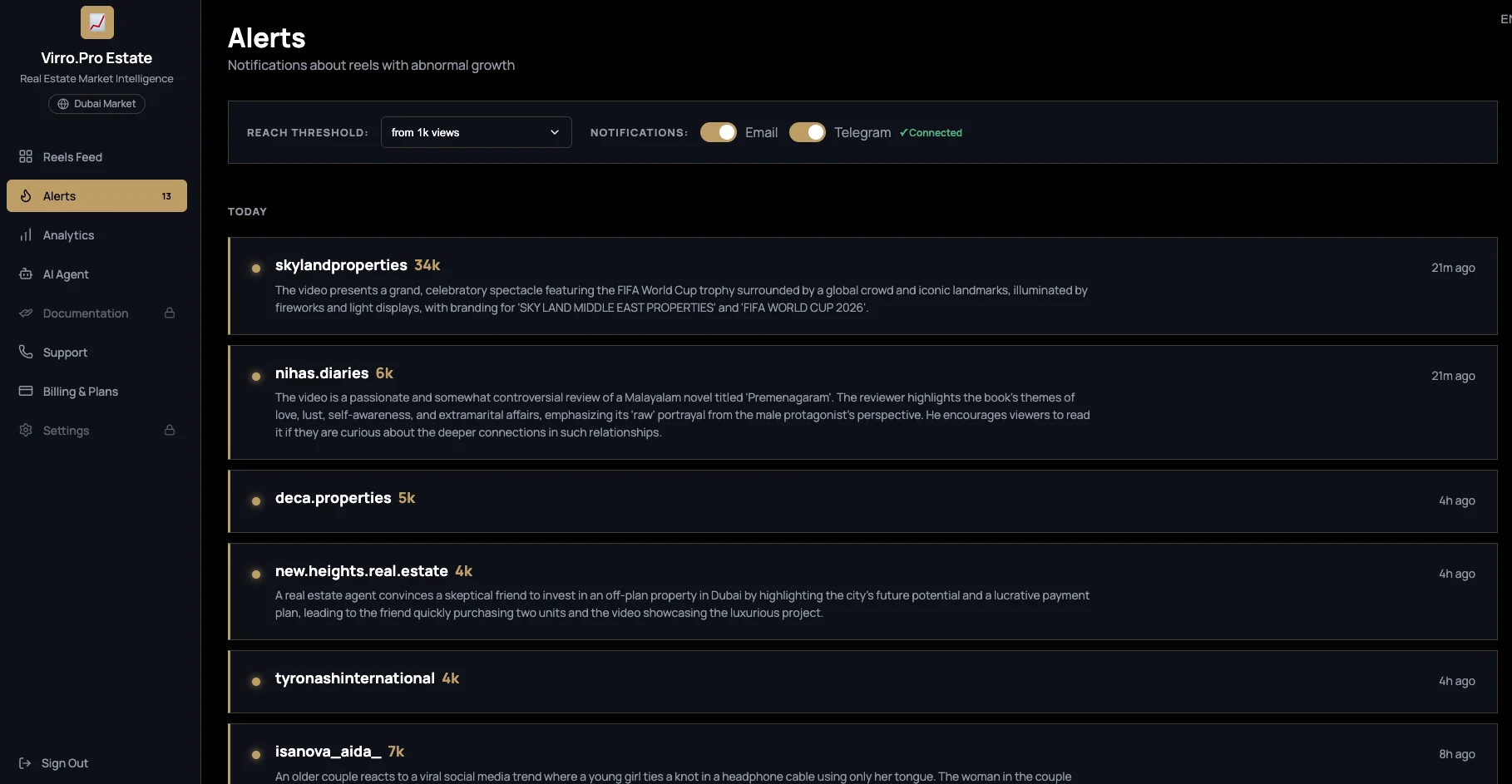This screenshot has height=784, width=1512.
Task: Toggle Telegram notifications switch
Action: click(808, 132)
